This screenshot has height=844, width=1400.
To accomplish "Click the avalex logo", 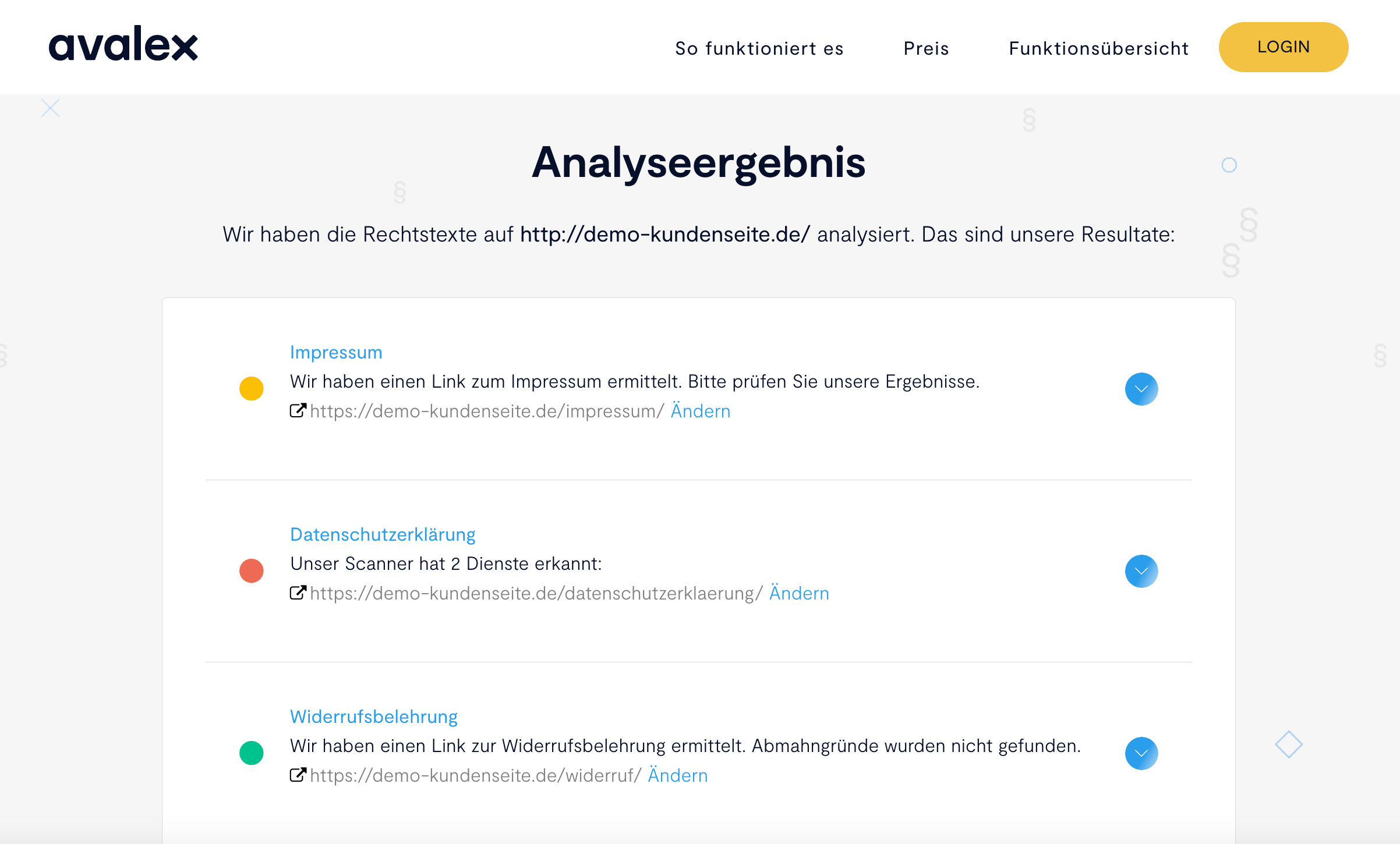I will pos(123,44).
